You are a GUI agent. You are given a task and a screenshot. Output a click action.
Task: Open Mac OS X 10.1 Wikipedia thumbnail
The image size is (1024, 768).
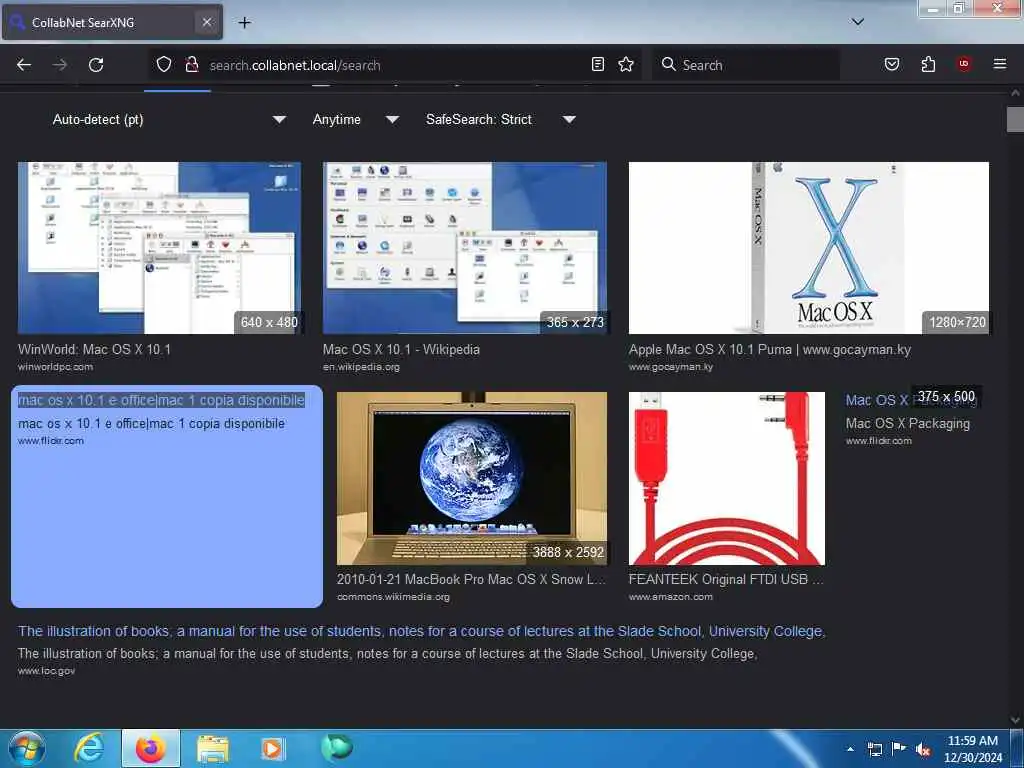tap(464, 248)
